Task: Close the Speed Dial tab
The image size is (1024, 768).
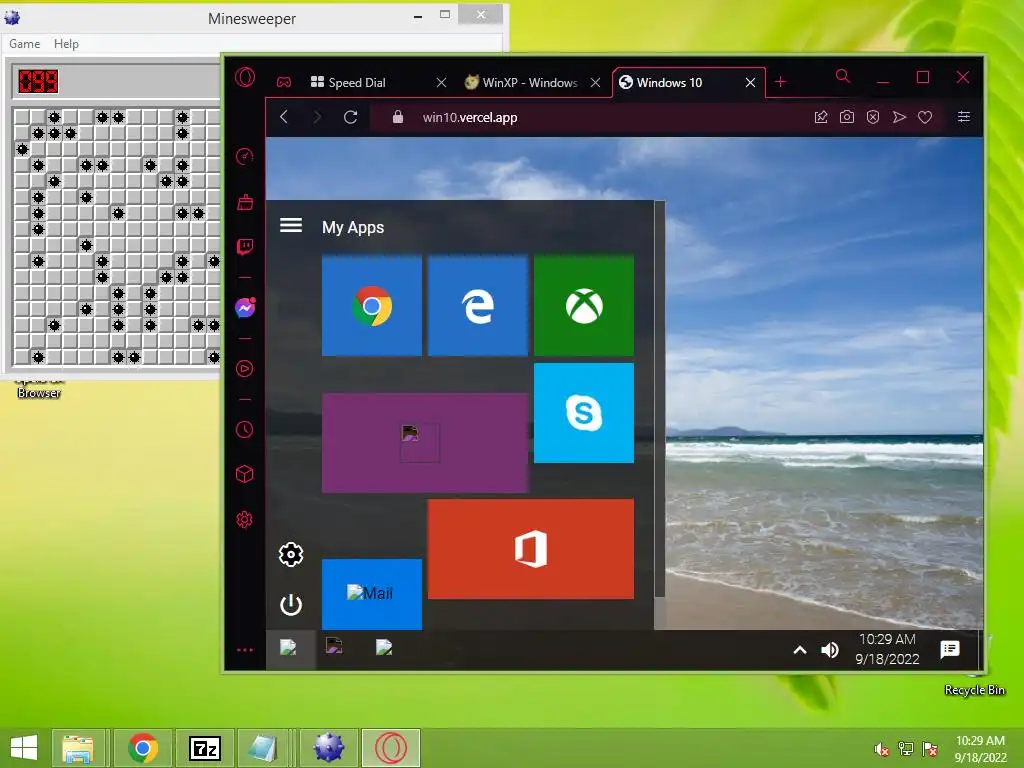Action: (x=441, y=82)
